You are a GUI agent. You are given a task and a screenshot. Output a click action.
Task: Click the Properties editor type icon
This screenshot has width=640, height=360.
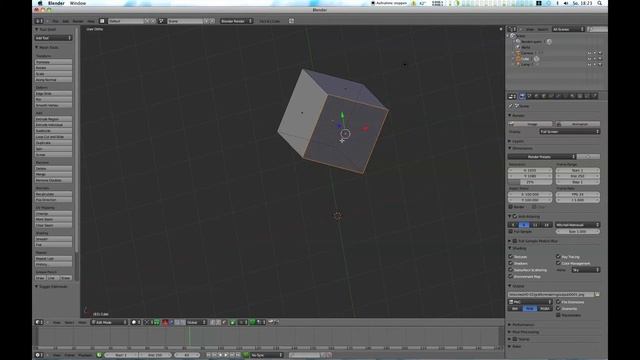512,96
